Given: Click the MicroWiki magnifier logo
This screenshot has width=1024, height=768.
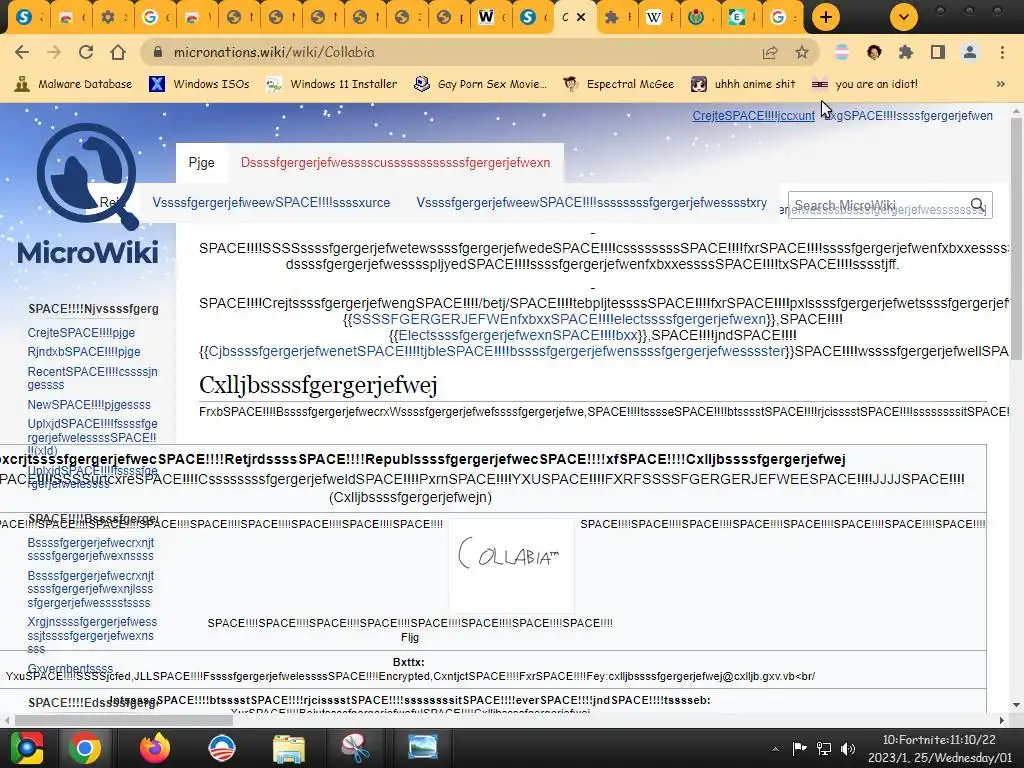Looking at the screenshot, I should 88,193.
